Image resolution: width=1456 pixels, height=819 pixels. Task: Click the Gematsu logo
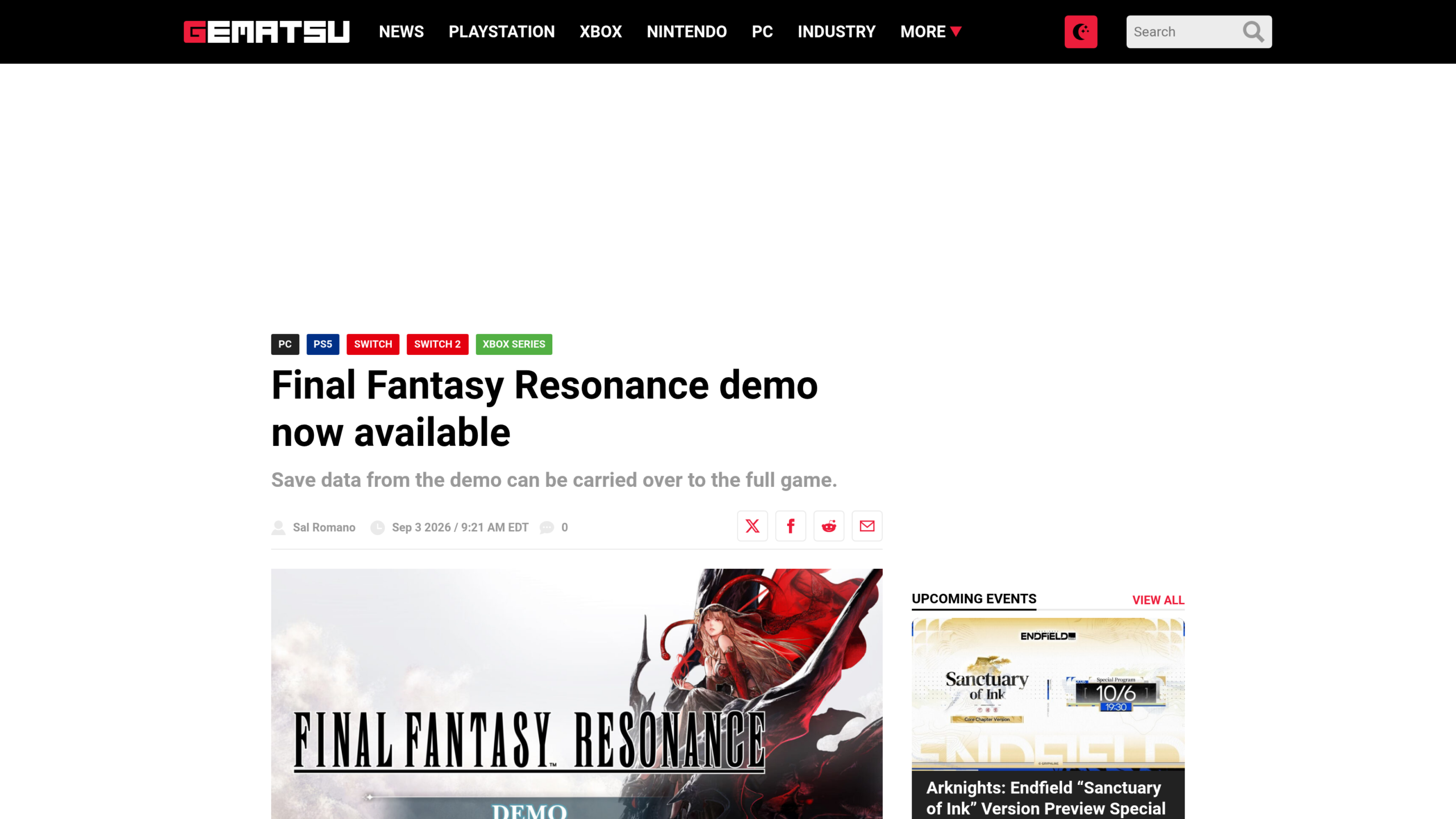266,32
